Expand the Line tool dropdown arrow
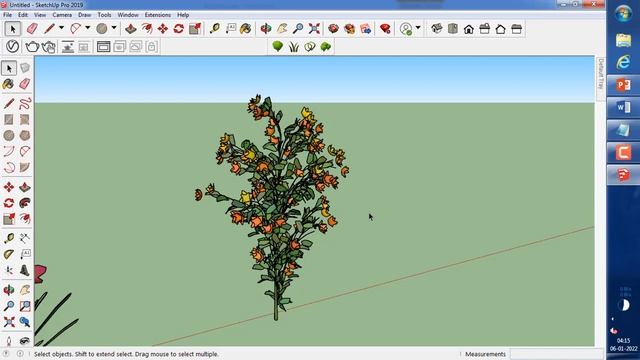The width and height of the screenshot is (640, 360). (61, 28)
